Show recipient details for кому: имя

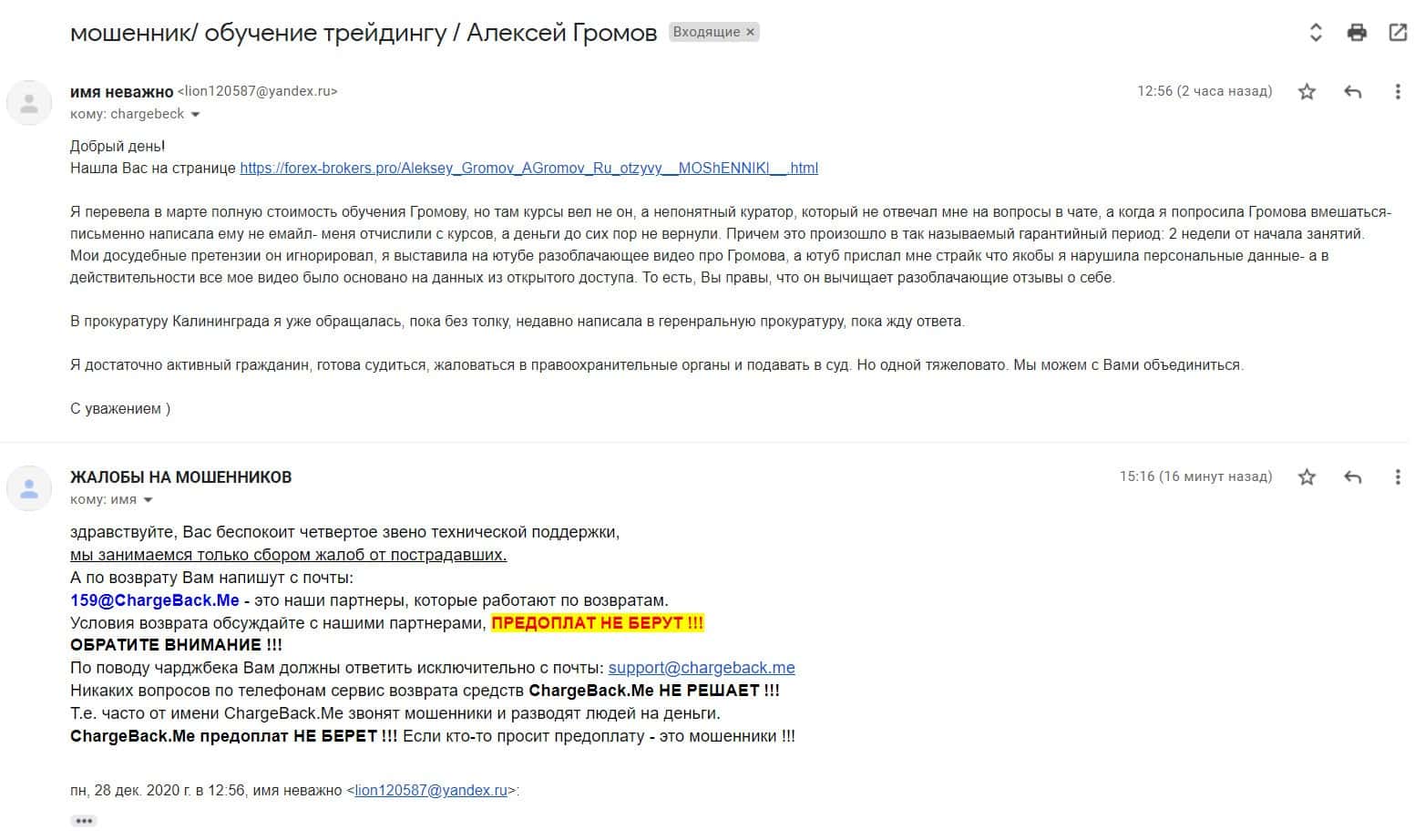pyautogui.click(x=149, y=500)
